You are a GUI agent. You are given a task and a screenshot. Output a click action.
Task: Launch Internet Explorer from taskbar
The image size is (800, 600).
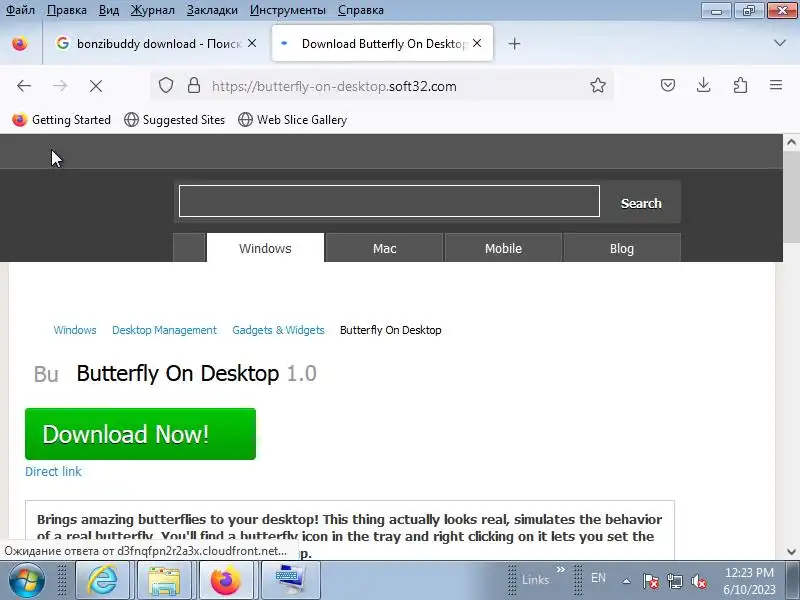coord(103,580)
